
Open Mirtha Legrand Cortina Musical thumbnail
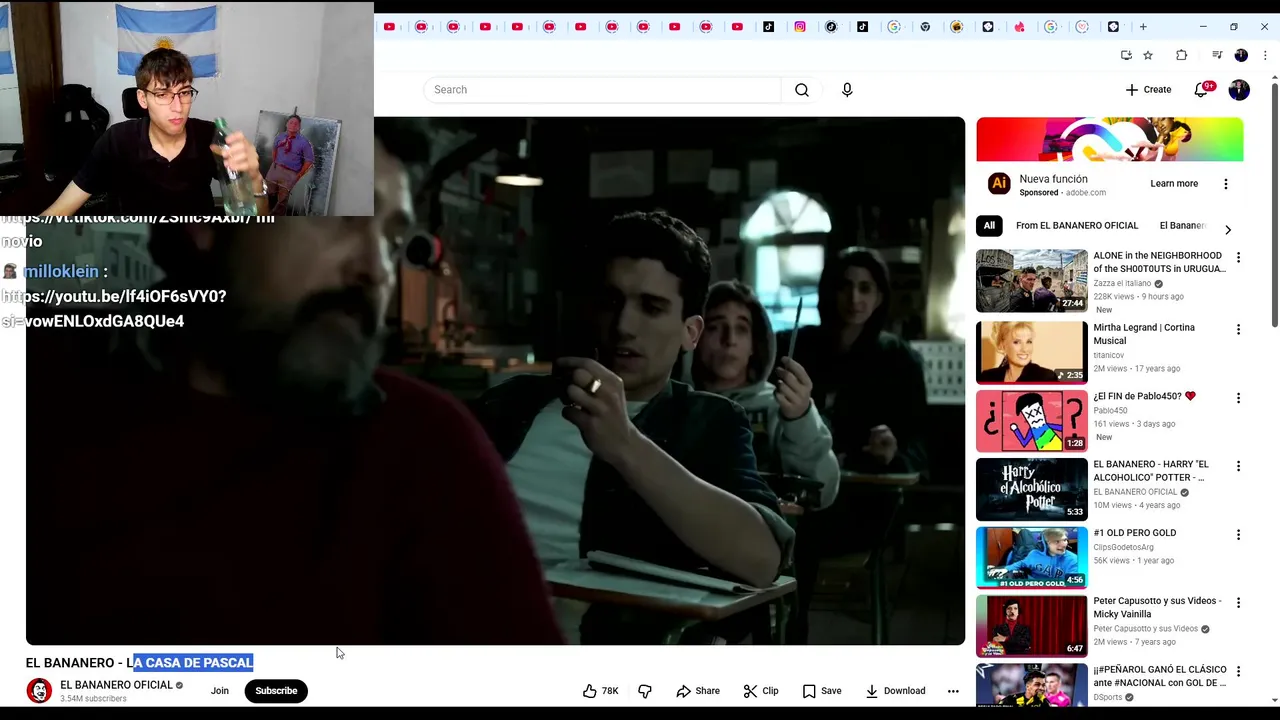coord(1031,352)
